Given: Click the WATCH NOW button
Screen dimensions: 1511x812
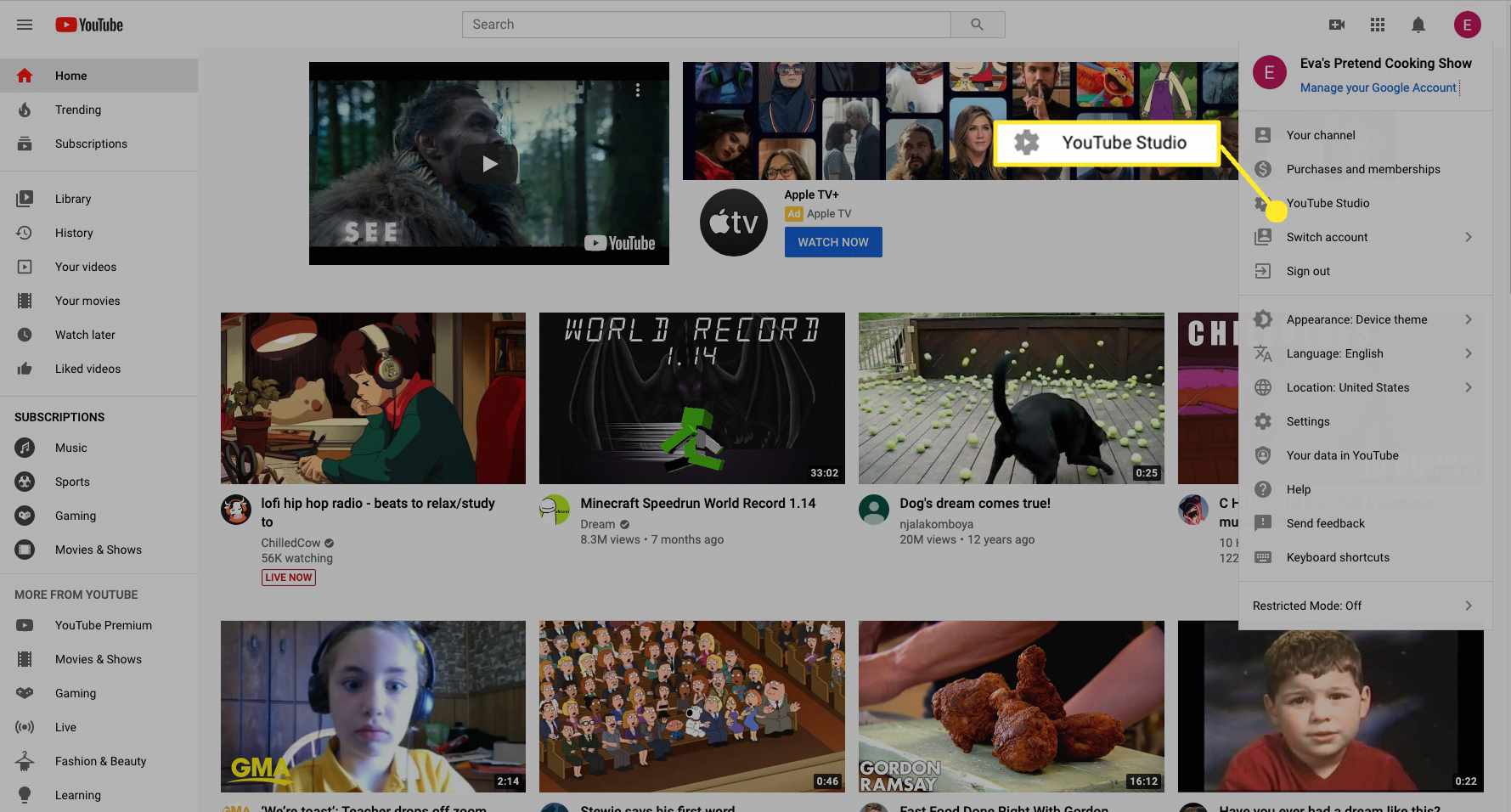Looking at the screenshot, I should [832, 242].
